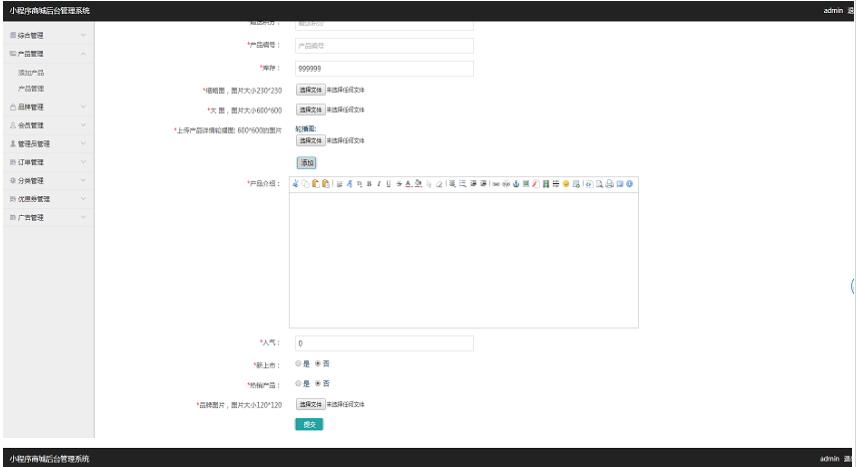Select 否 radio for 热销产品

[x=318, y=383]
